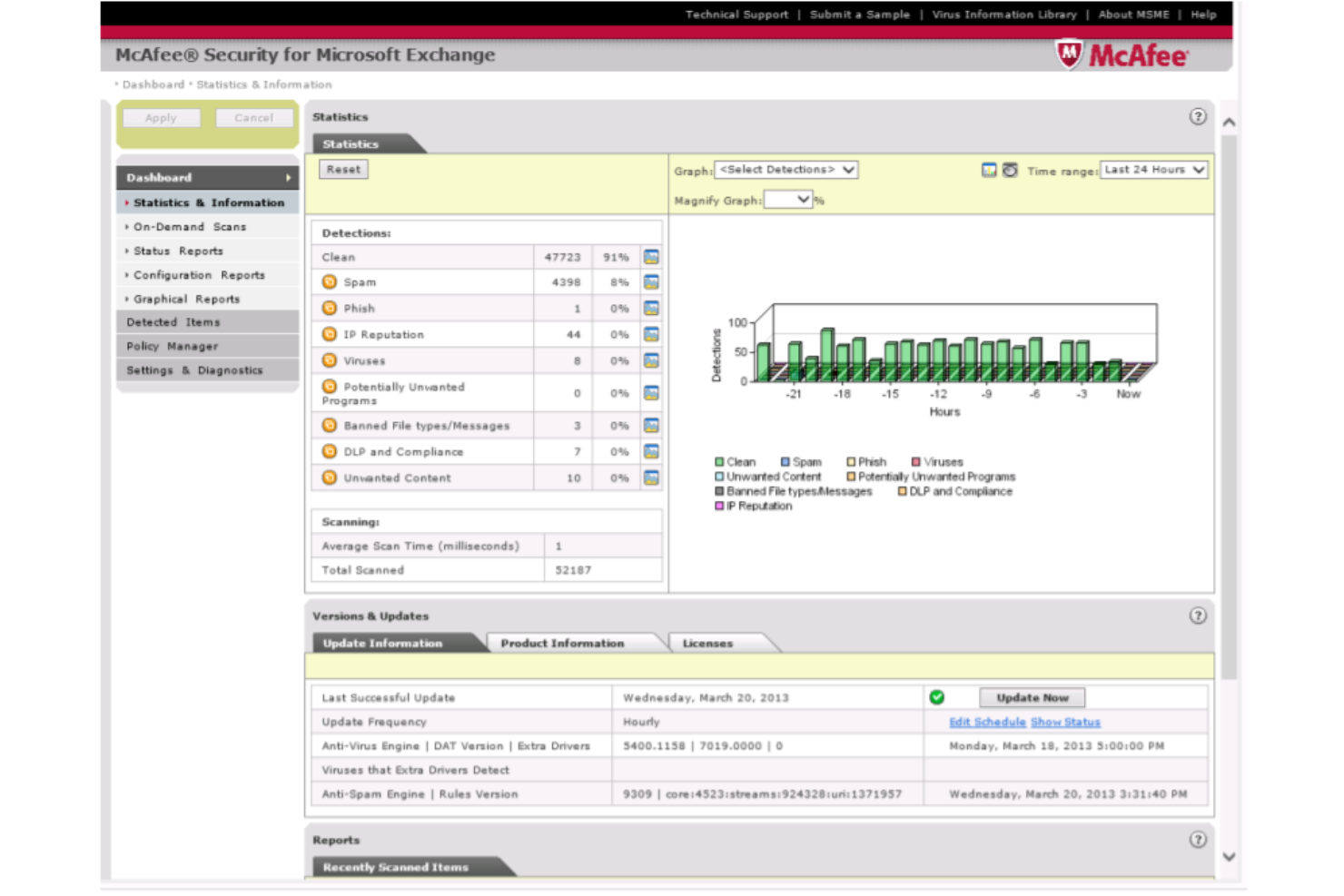The image size is (1344, 896).
Task: Click the Dashboard breadcrumb link
Action: click(153, 84)
